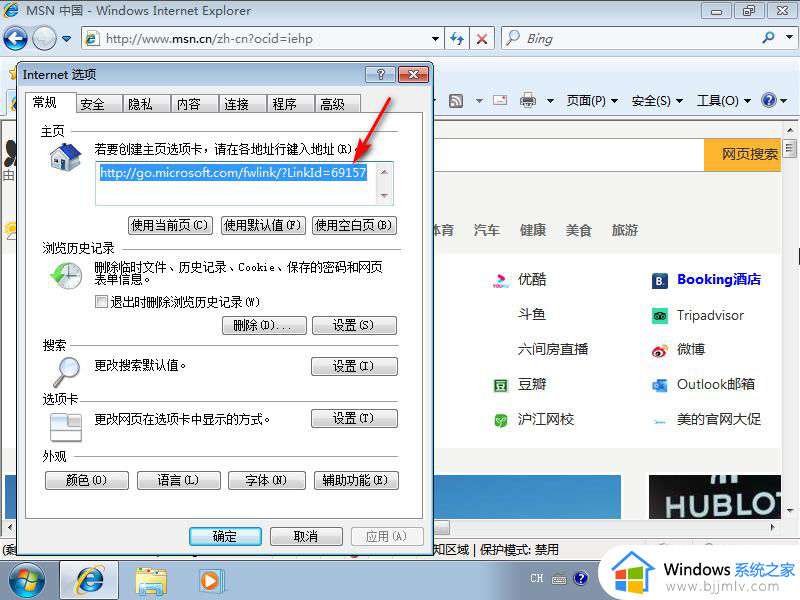
Task: Click the 辅助功能(E) button
Action: 356,480
